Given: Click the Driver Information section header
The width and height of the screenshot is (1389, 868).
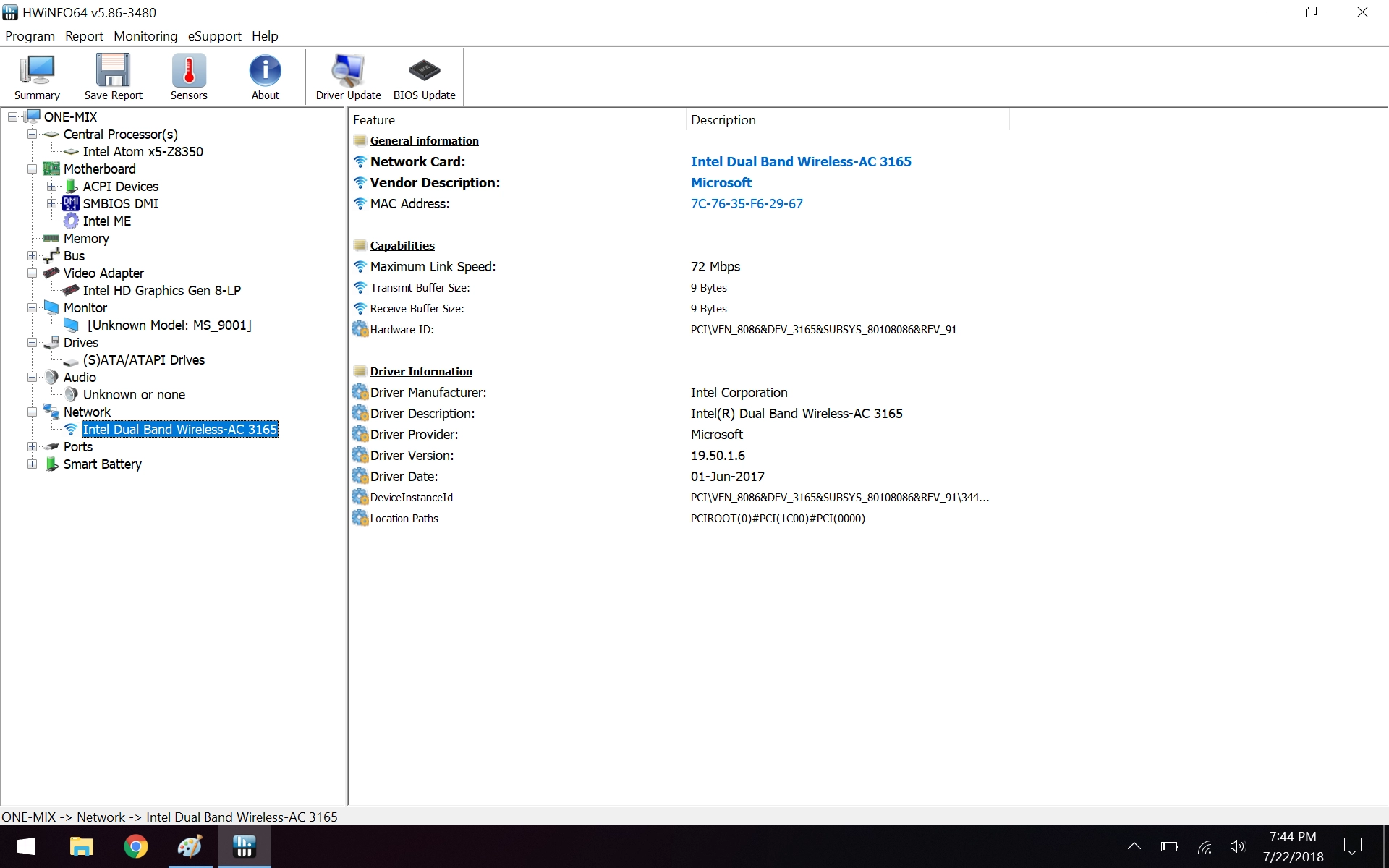Looking at the screenshot, I should coord(421,372).
